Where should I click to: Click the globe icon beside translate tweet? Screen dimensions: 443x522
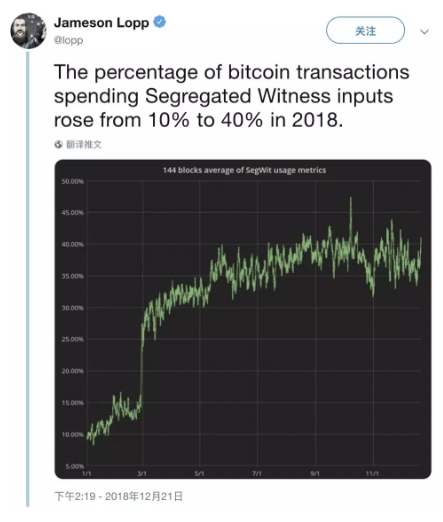point(59,144)
